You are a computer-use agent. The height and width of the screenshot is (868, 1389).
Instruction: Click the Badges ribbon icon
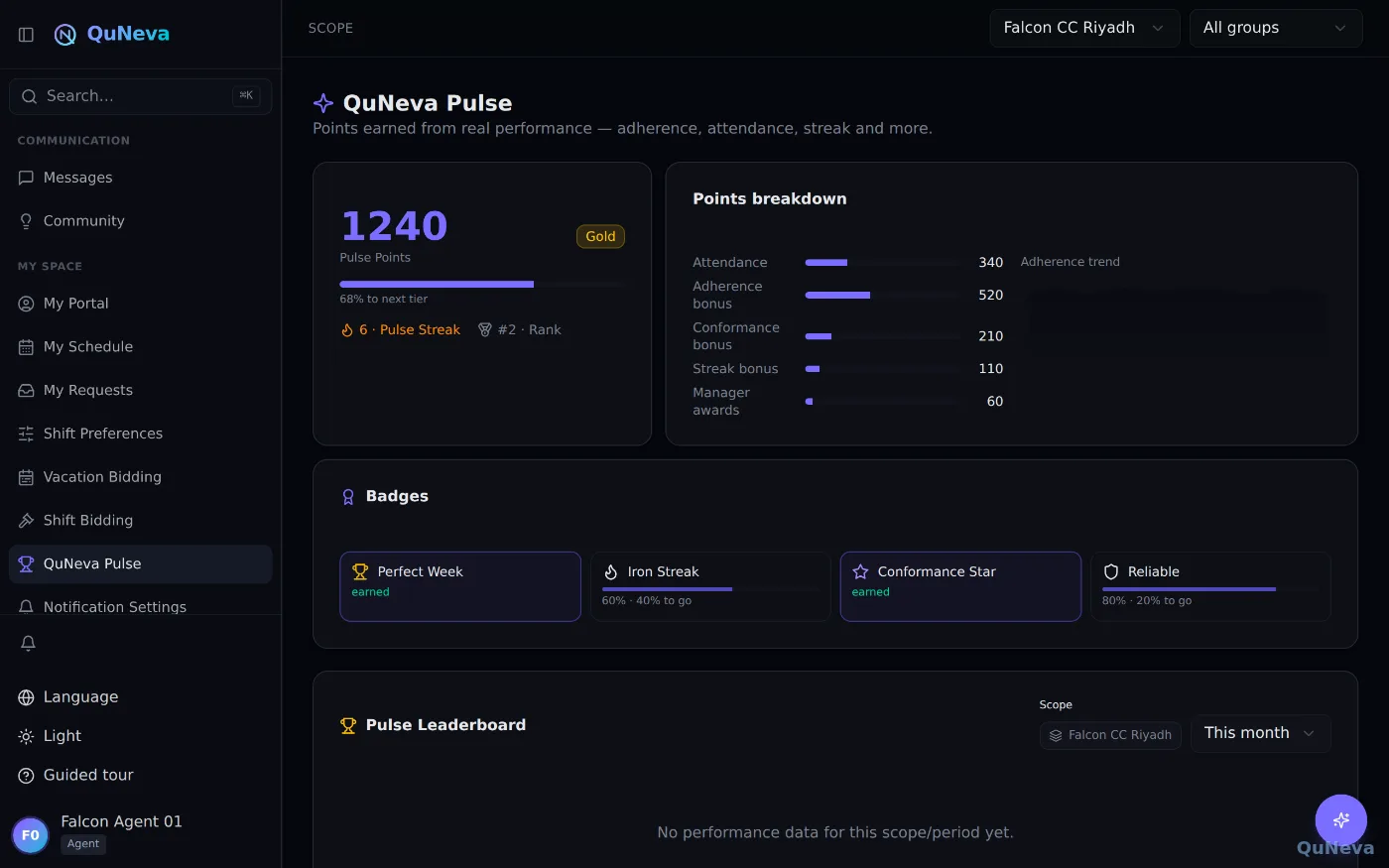pos(348,497)
